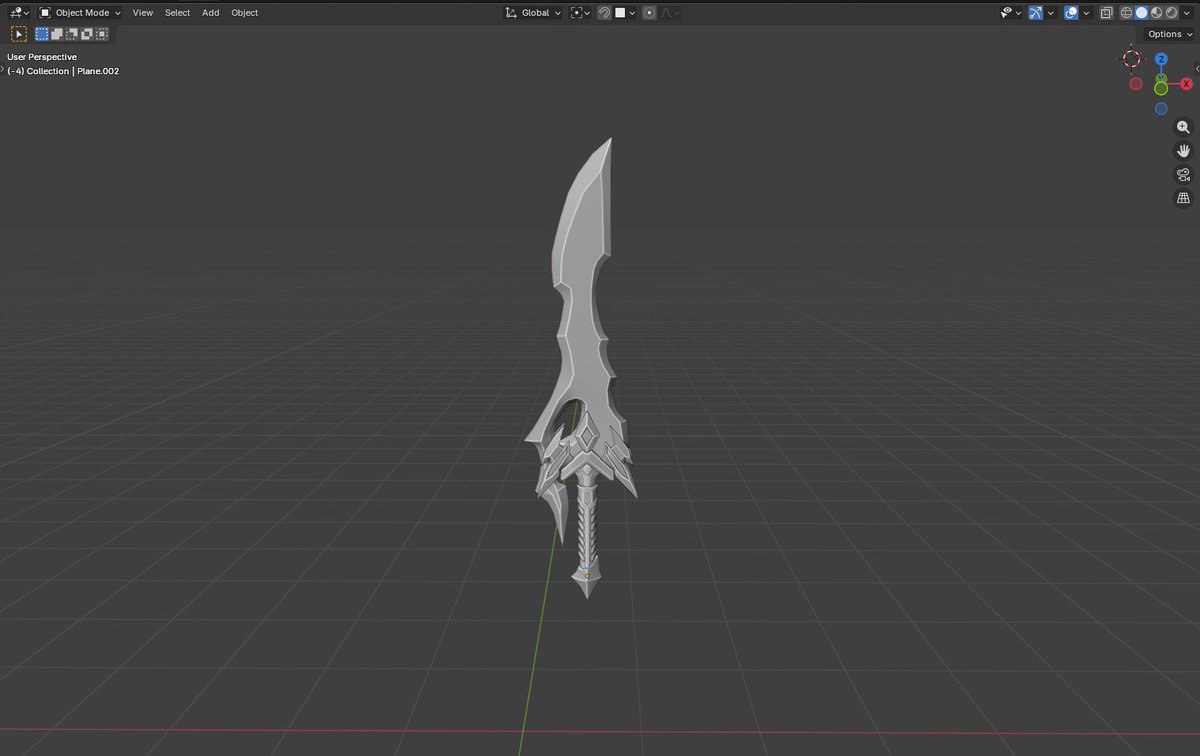Choose Invert selection mode

pos(87,34)
